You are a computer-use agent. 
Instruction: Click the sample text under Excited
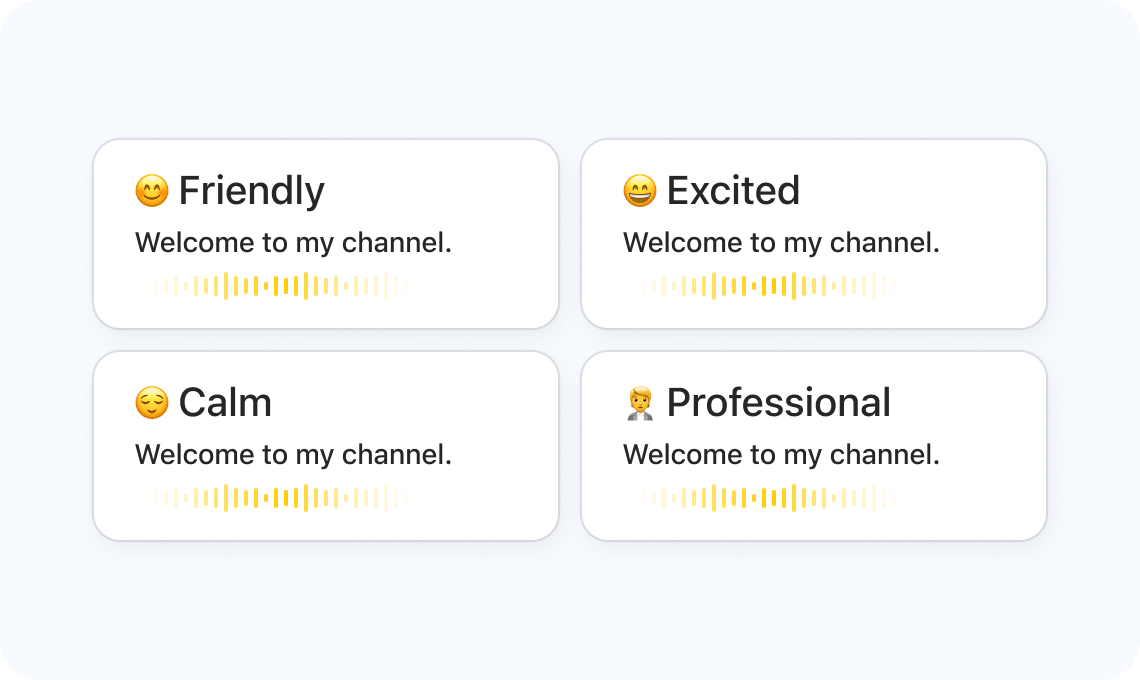tap(781, 243)
